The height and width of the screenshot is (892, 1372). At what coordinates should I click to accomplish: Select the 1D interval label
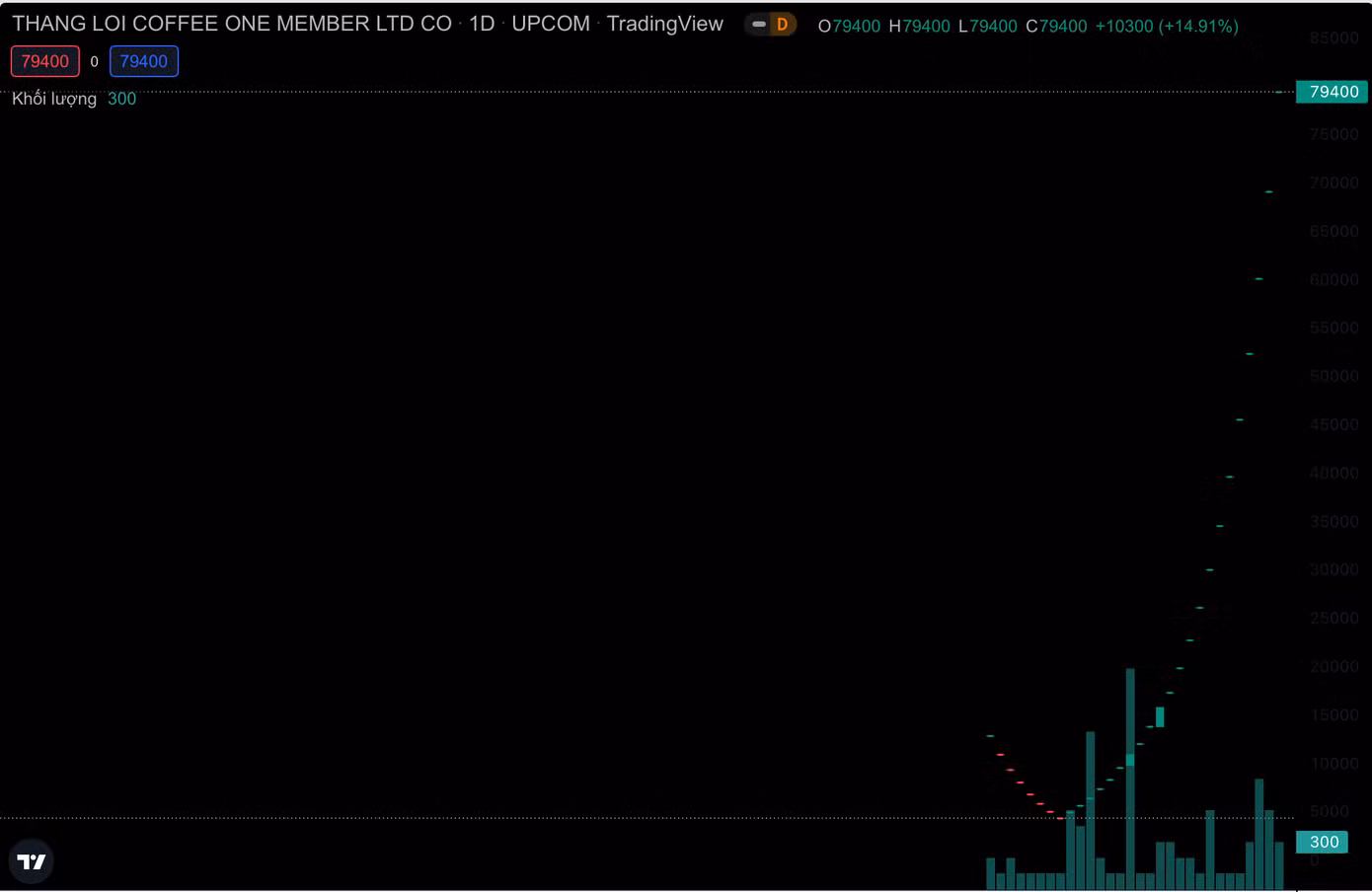click(482, 24)
